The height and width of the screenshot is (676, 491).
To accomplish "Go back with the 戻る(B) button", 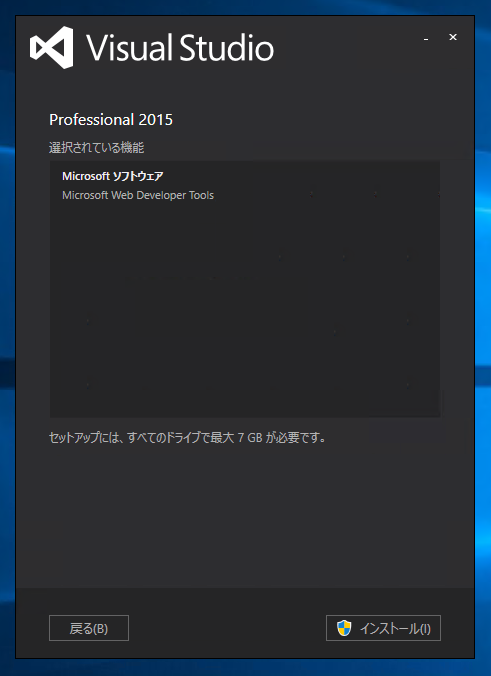I will pyautogui.click(x=89, y=628).
